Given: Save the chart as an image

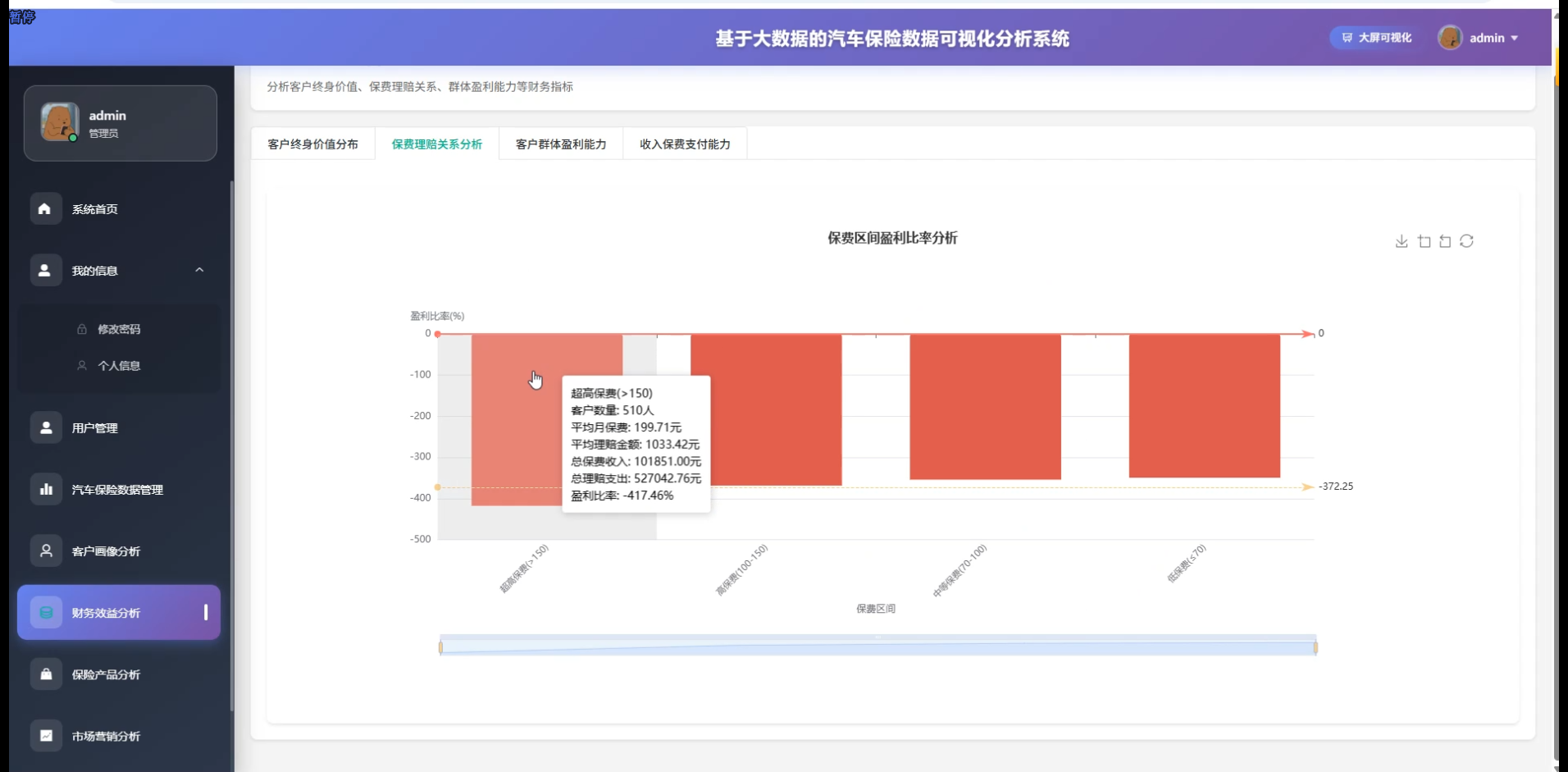Looking at the screenshot, I should (x=1402, y=241).
